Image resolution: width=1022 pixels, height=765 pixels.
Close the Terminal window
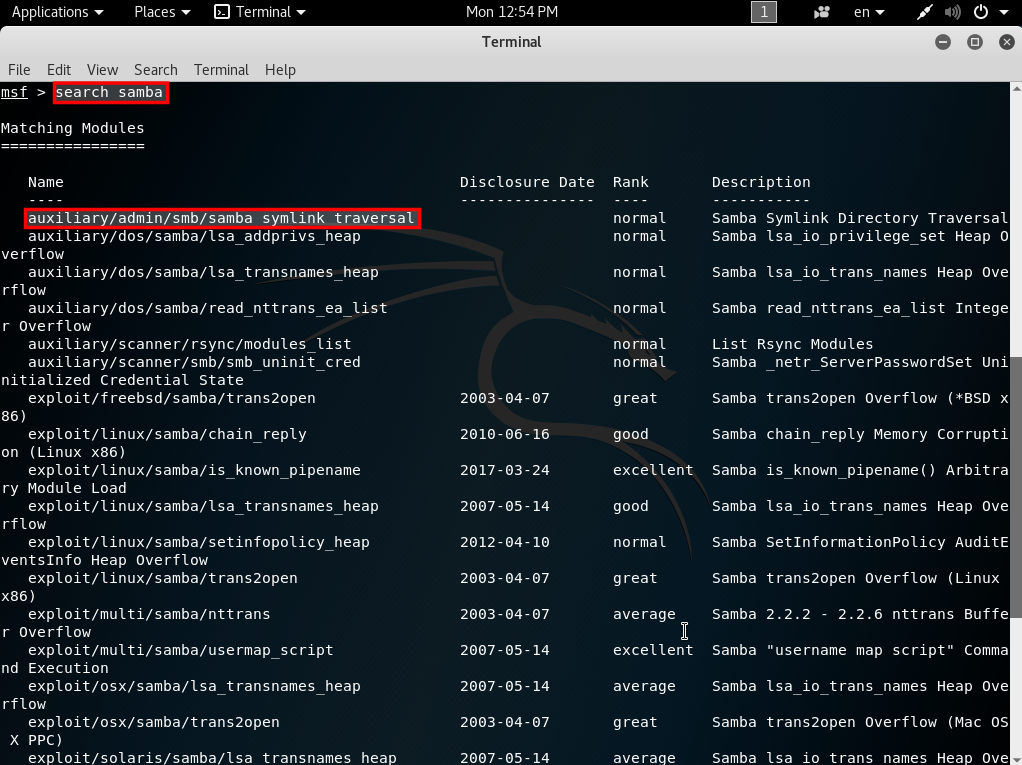pyautogui.click(x=1005, y=42)
